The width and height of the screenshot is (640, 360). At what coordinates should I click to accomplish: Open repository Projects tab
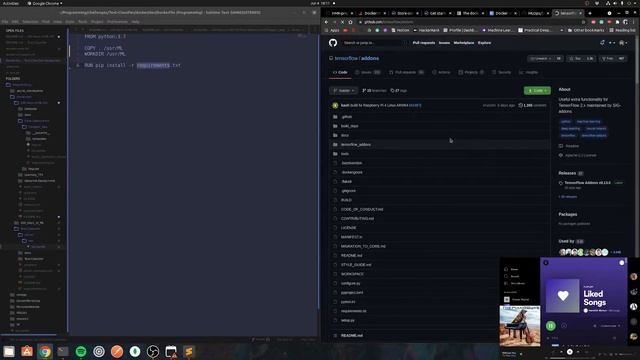pyautogui.click(x=471, y=72)
